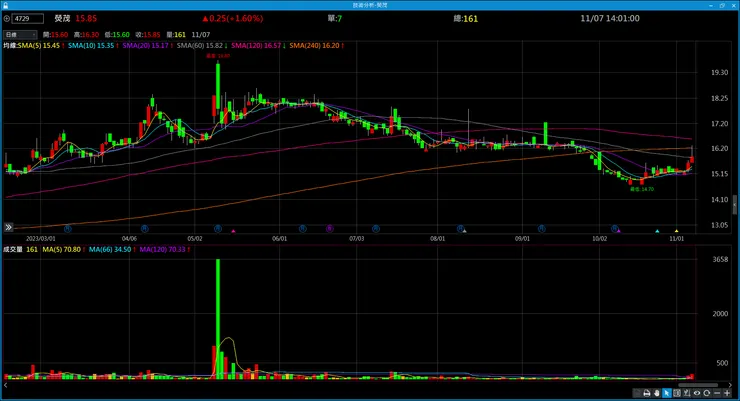This screenshot has width=740, height=401.
Task: Click the 3658 volume axis label
Action: pyautogui.click(x=721, y=259)
